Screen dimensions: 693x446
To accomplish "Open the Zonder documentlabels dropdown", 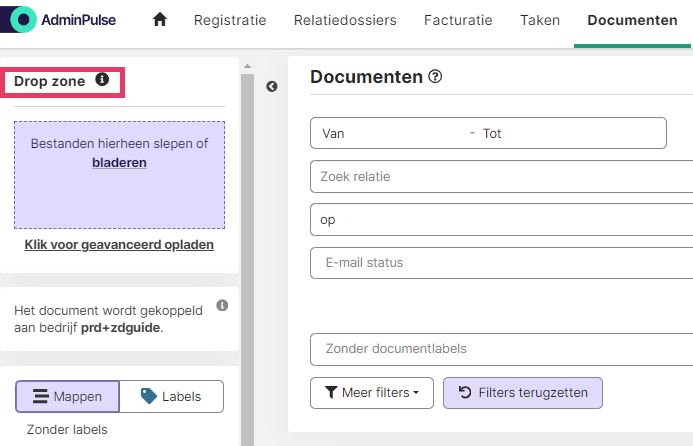I will tap(502, 349).
